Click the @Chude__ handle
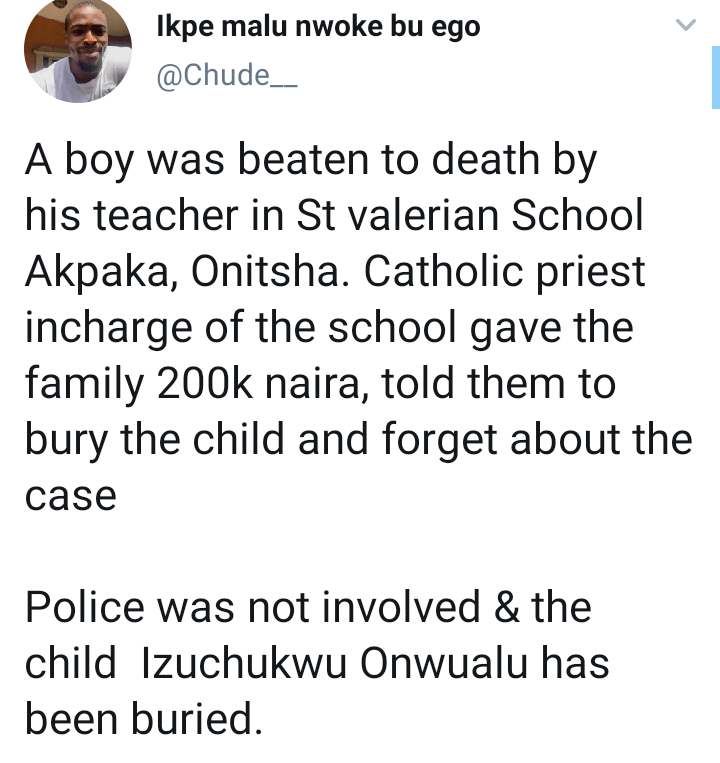 click(214, 76)
